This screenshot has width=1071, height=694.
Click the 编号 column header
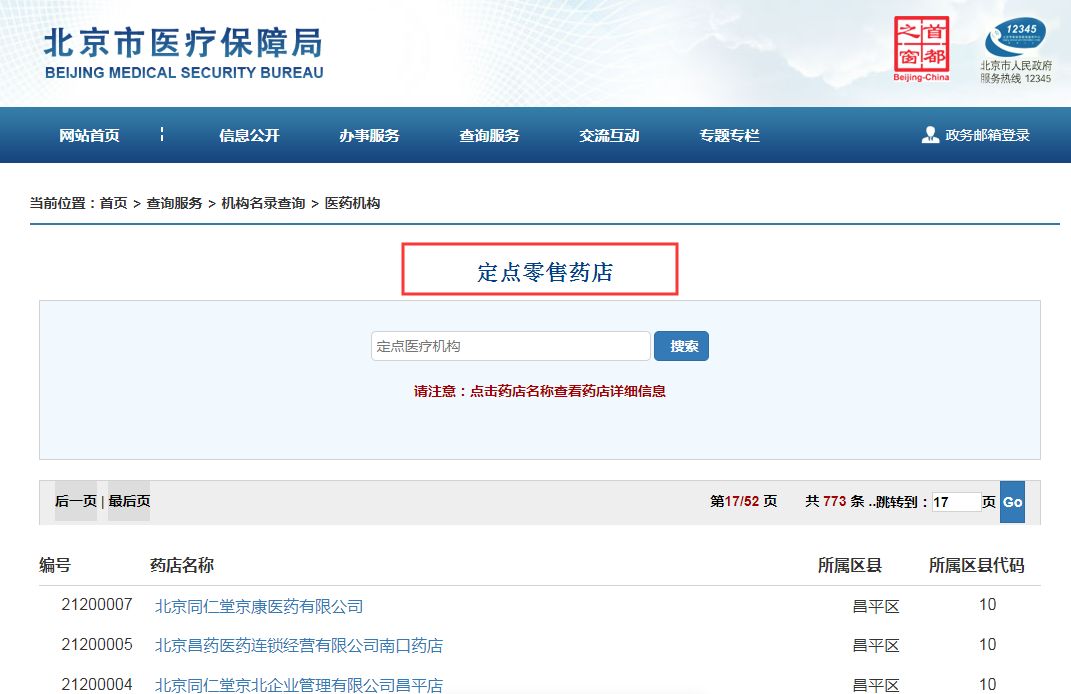pos(55,565)
